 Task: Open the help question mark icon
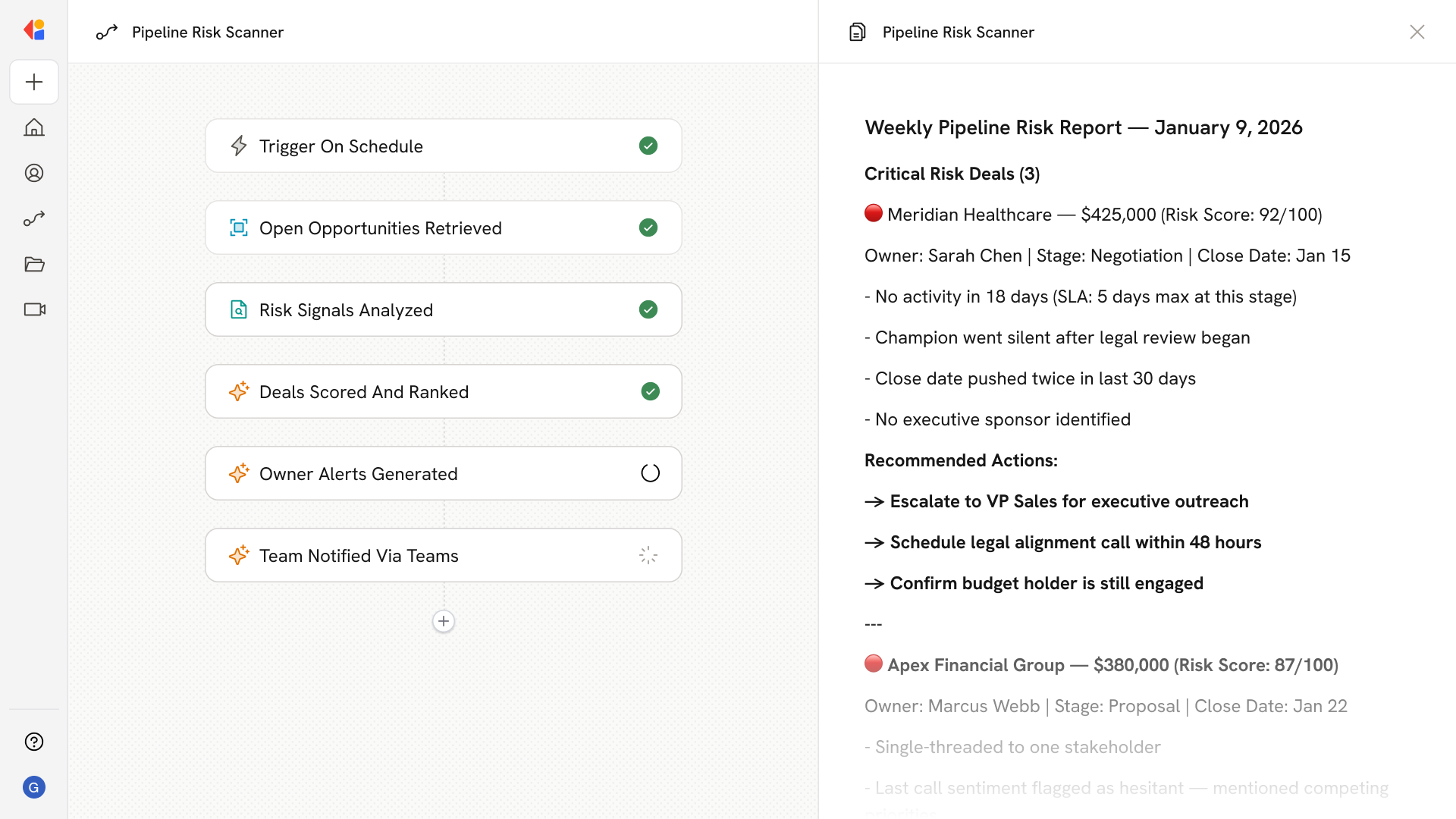[34, 742]
